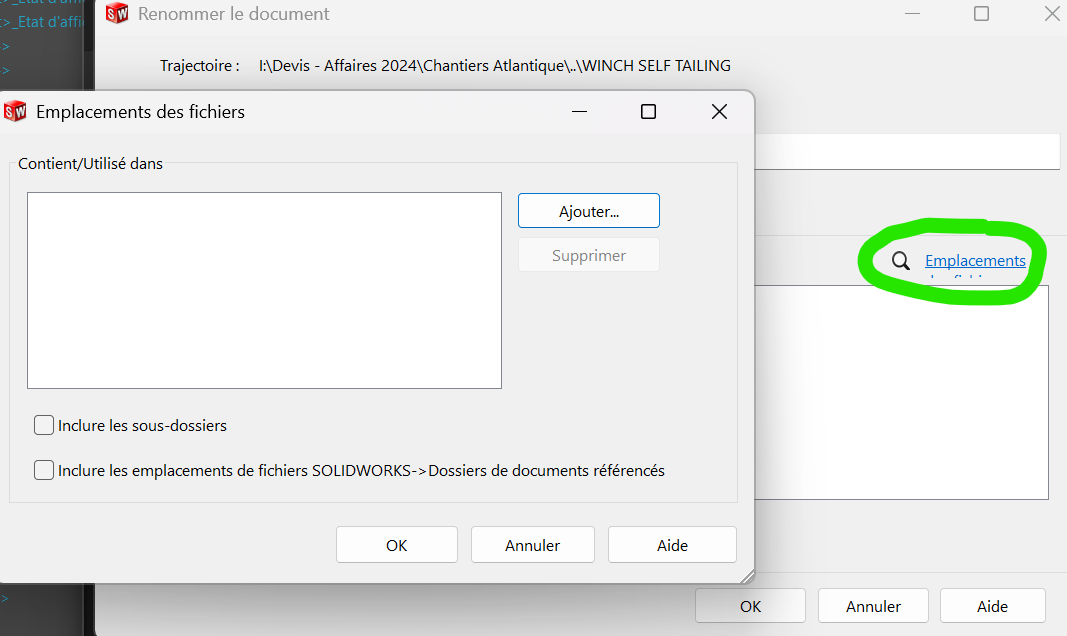Maximize the Emplacements des fichiers dialog
Screen dimensions: 1067x636
tap(648, 112)
